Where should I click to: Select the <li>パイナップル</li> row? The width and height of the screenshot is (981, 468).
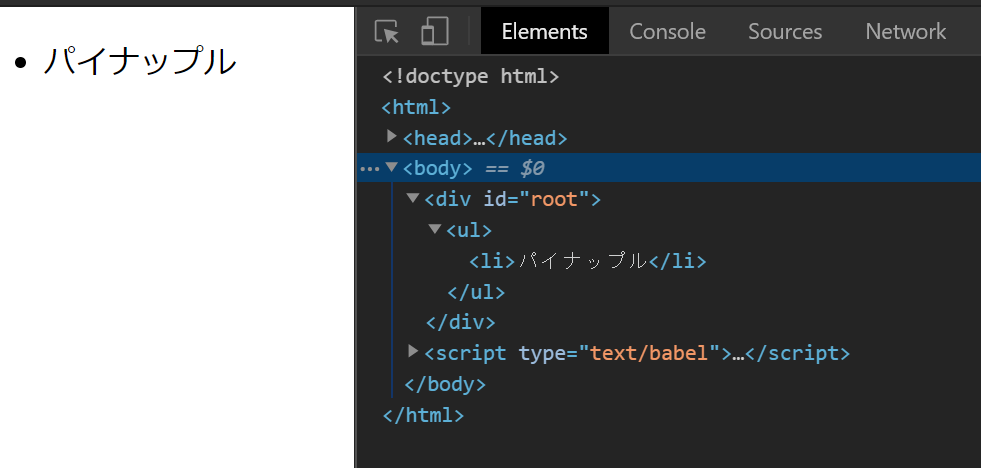click(x=587, y=261)
